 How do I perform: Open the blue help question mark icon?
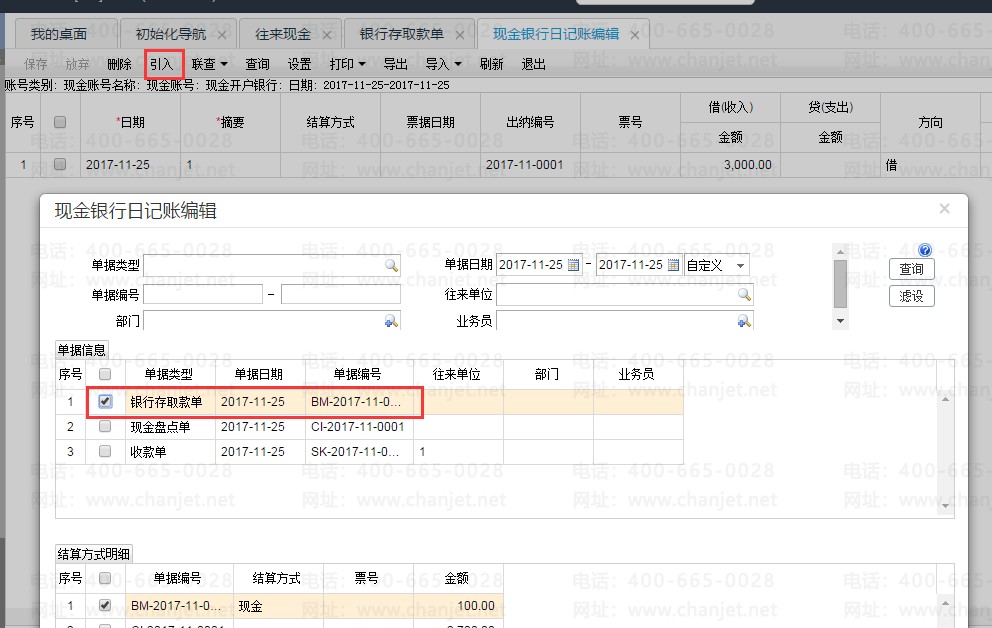pos(924,250)
